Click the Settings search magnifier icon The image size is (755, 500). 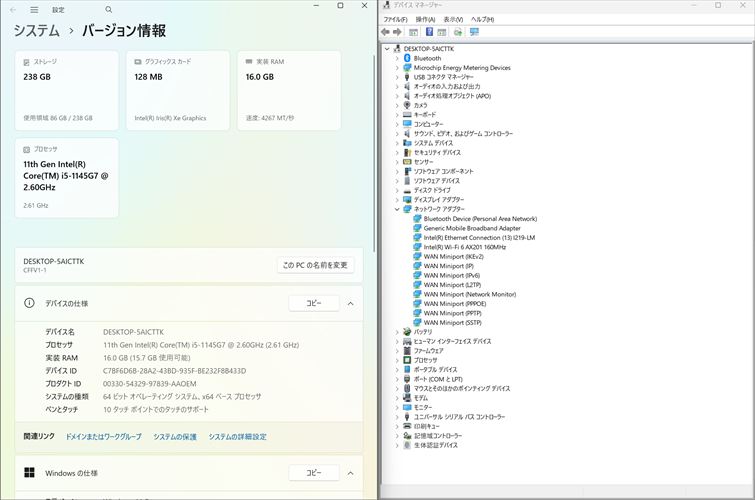click(108, 9)
